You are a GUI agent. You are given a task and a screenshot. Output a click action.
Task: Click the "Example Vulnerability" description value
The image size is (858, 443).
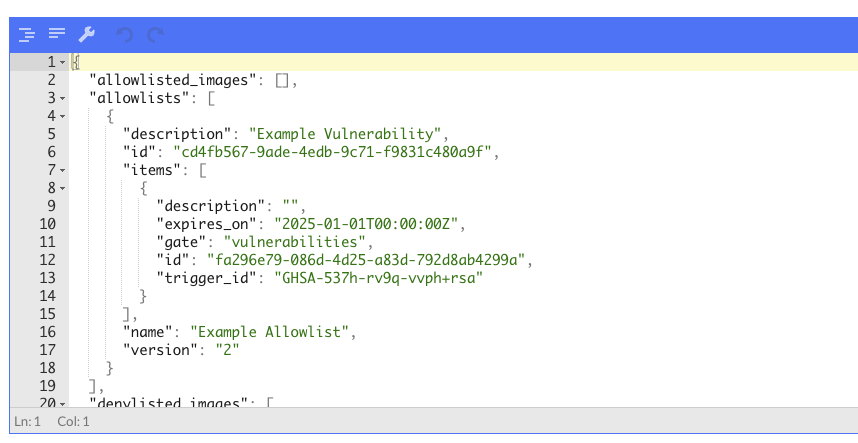click(x=345, y=134)
